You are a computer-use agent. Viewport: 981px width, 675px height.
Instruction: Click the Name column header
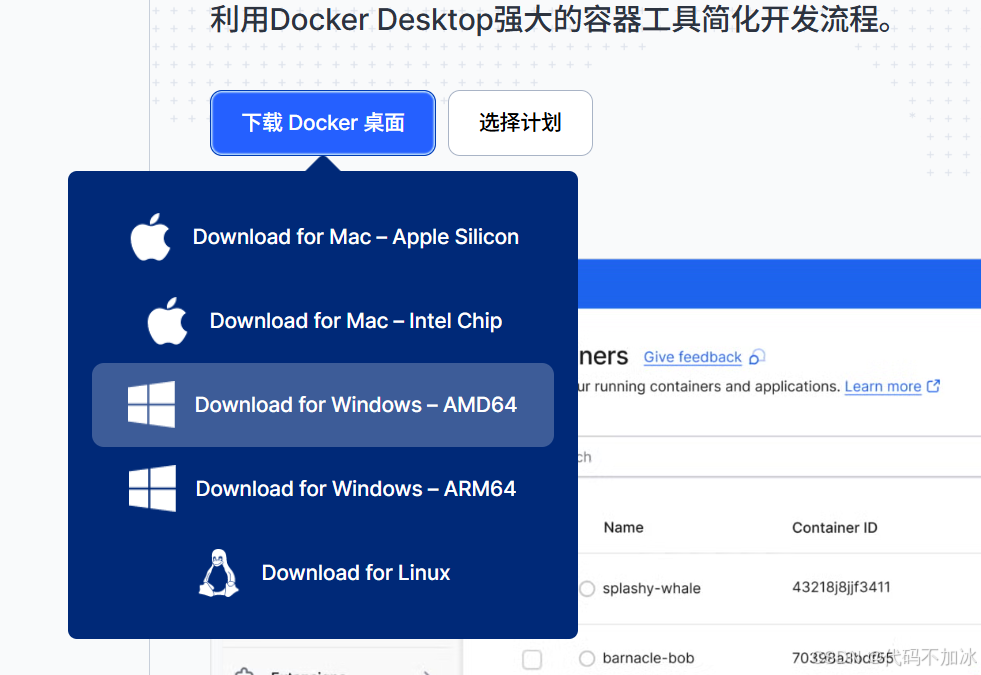pos(623,527)
